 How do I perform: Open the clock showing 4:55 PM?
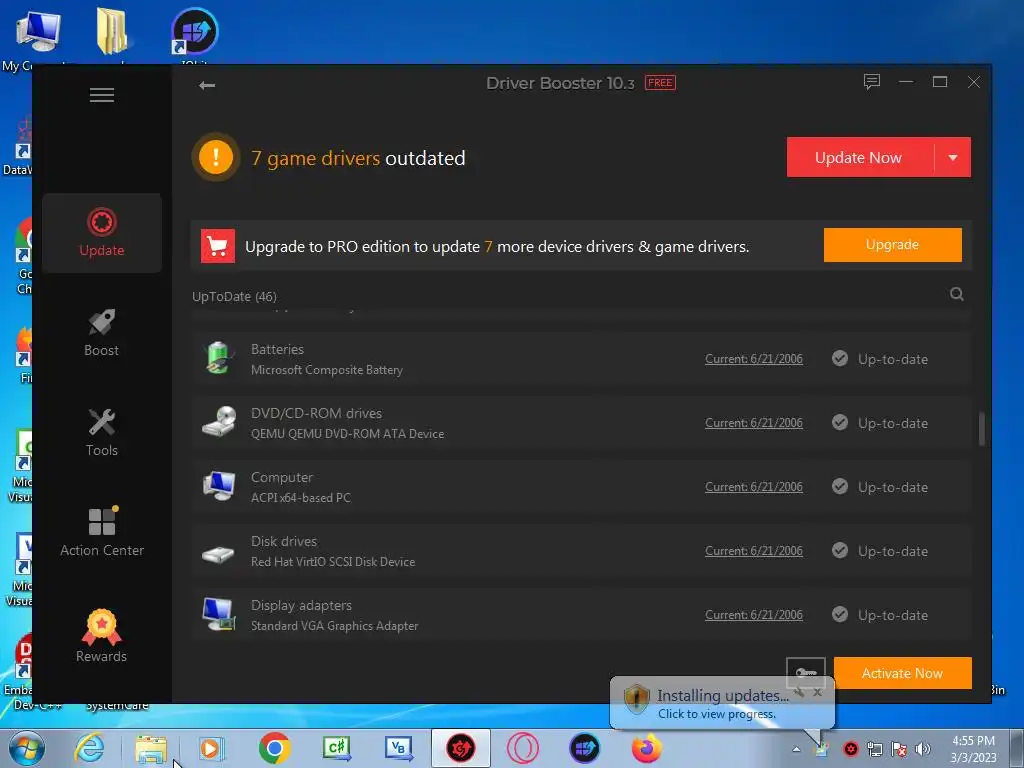point(973,749)
